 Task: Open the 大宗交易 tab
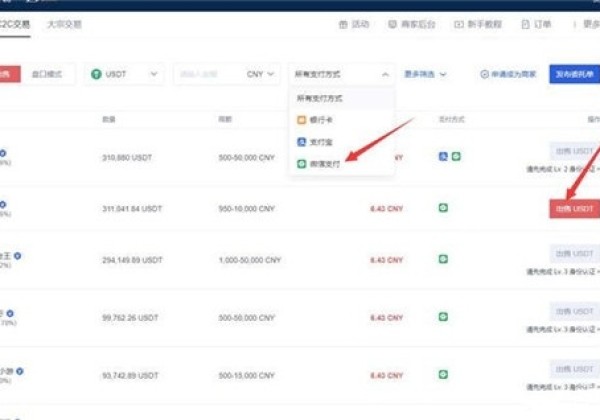(x=64, y=24)
